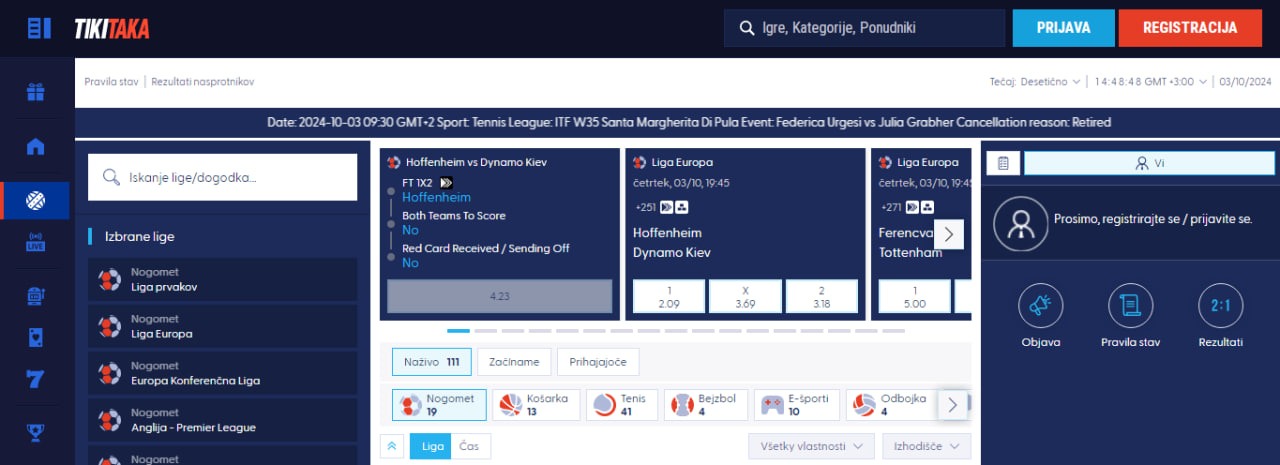Select Tenis sport filter
The height and width of the screenshot is (465, 1280).
pos(622,405)
